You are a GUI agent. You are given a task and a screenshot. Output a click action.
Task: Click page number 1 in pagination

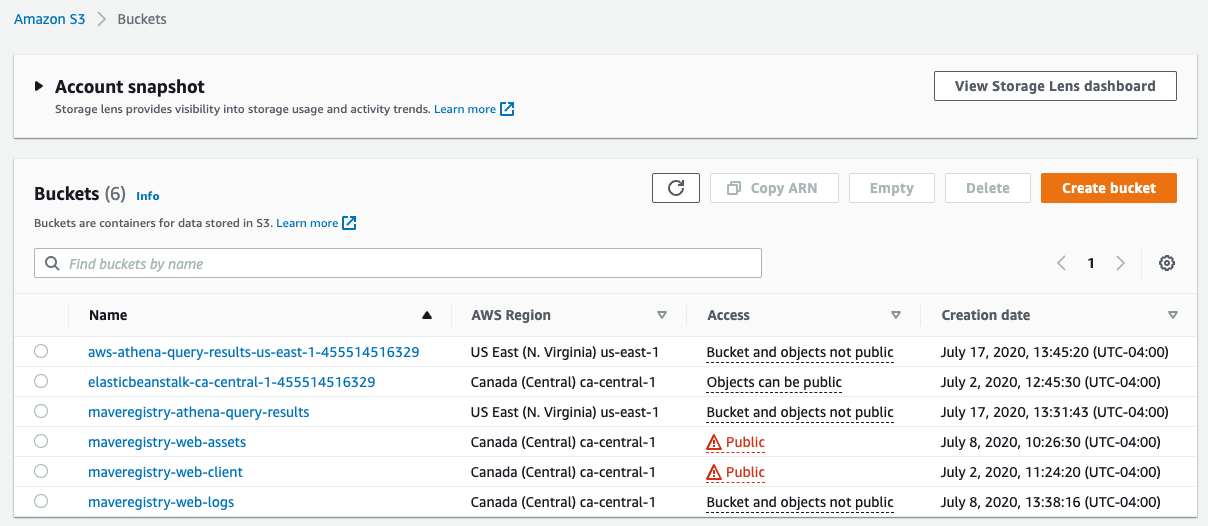[x=1091, y=263]
